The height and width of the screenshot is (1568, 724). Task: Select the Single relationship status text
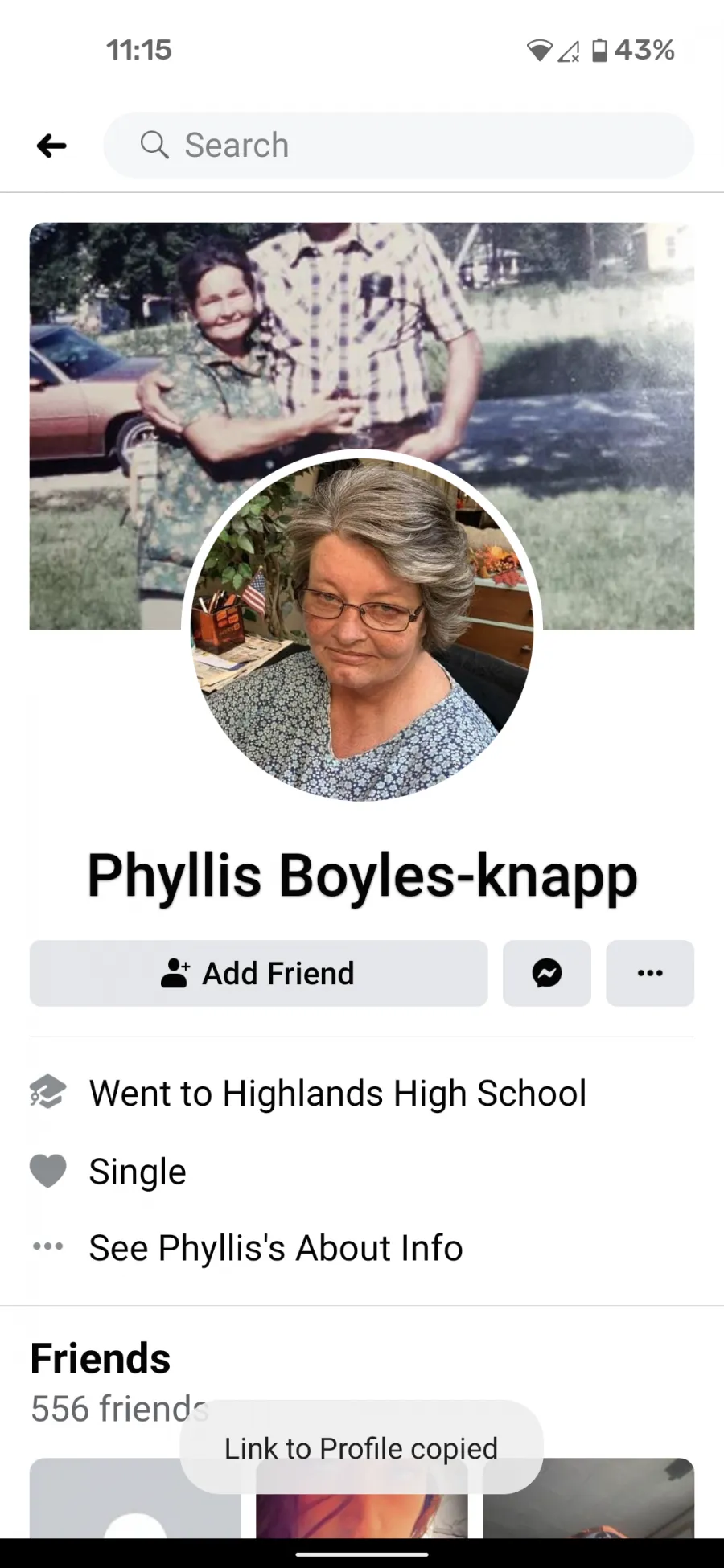pyautogui.click(x=138, y=1172)
